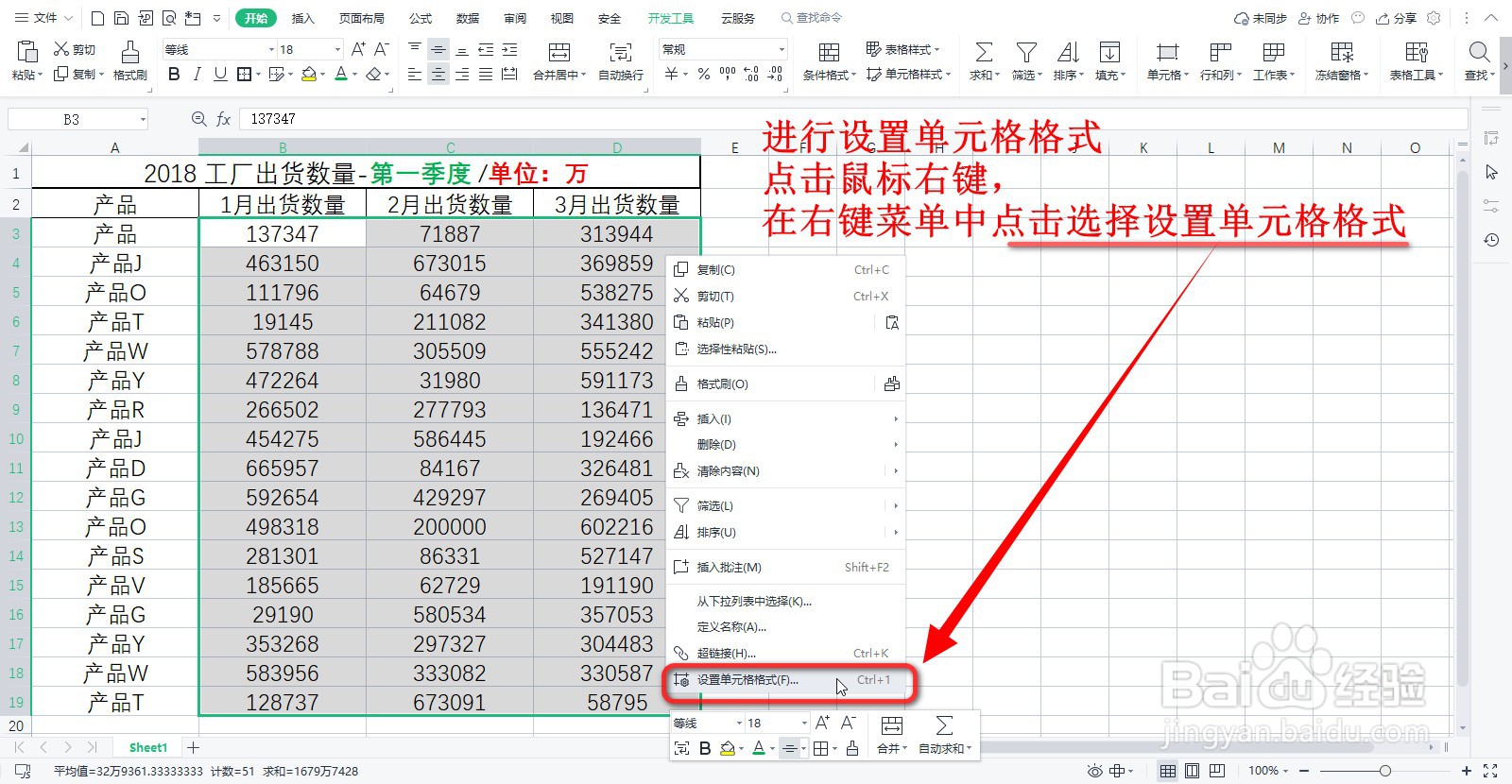The image size is (1512, 784).
Task: Click the Filter (筛选) funnel icon in ribbon
Action: [1026, 52]
